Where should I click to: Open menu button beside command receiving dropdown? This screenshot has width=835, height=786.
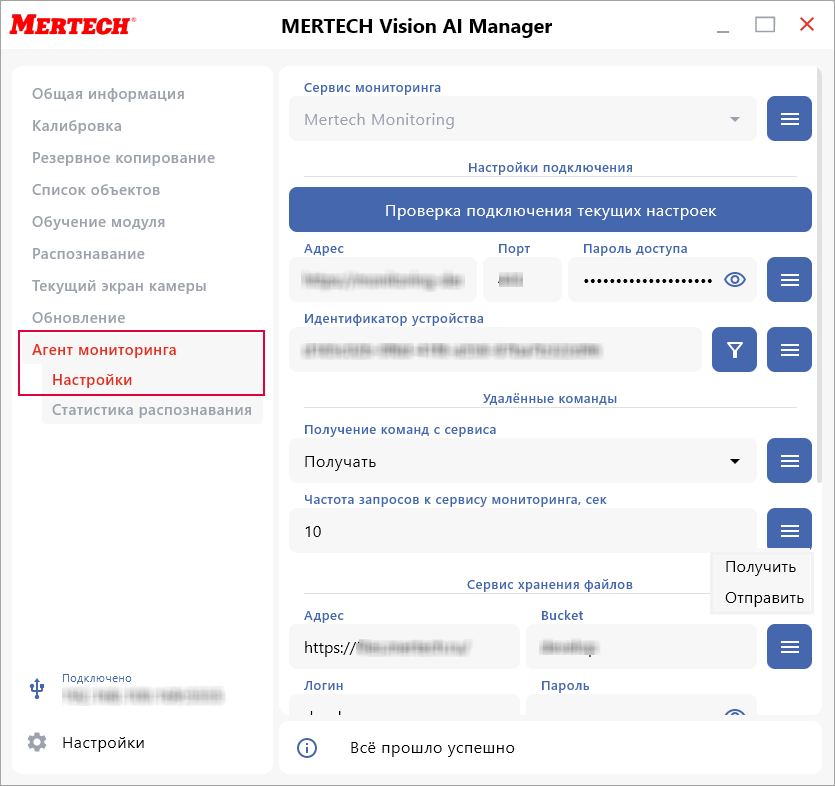789,461
